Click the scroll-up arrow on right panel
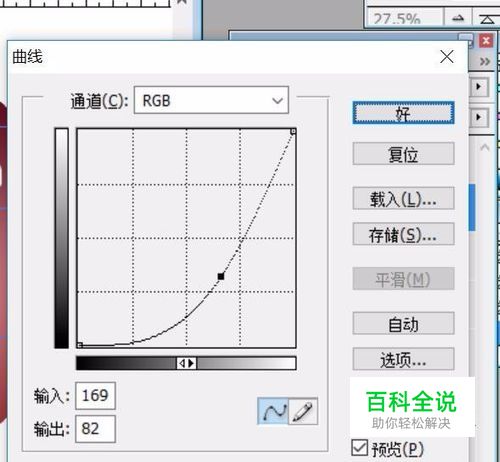Screen dimensions: 500x462 click(x=485, y=147)
